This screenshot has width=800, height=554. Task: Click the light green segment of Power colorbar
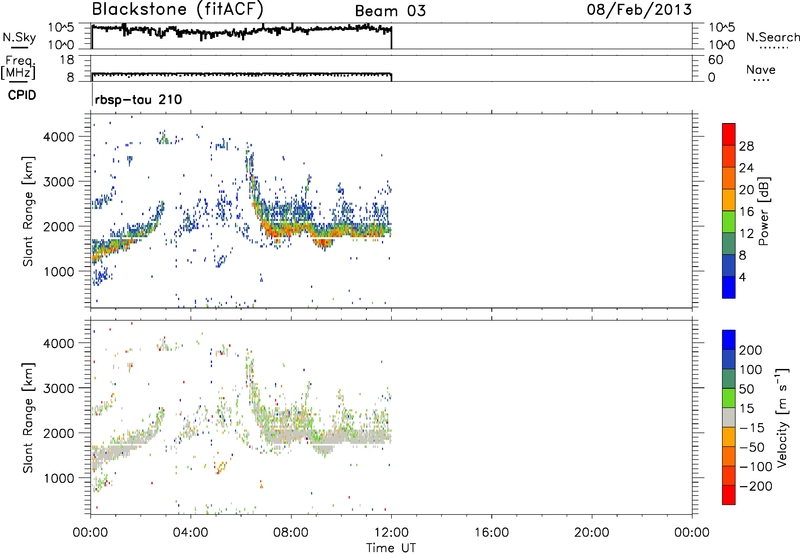tap(729, 222)
